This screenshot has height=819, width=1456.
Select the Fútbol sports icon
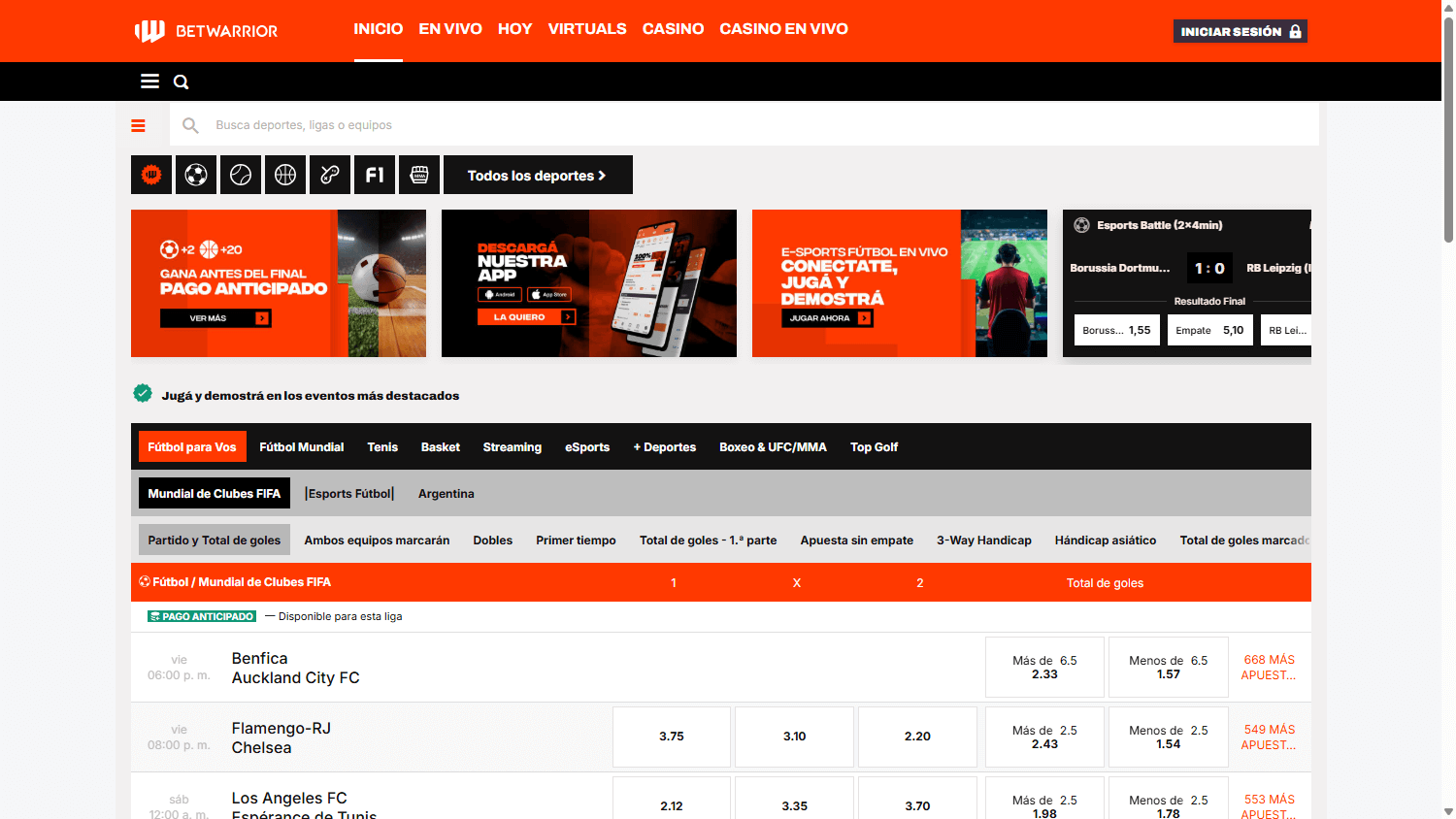(x=196, y=175)
